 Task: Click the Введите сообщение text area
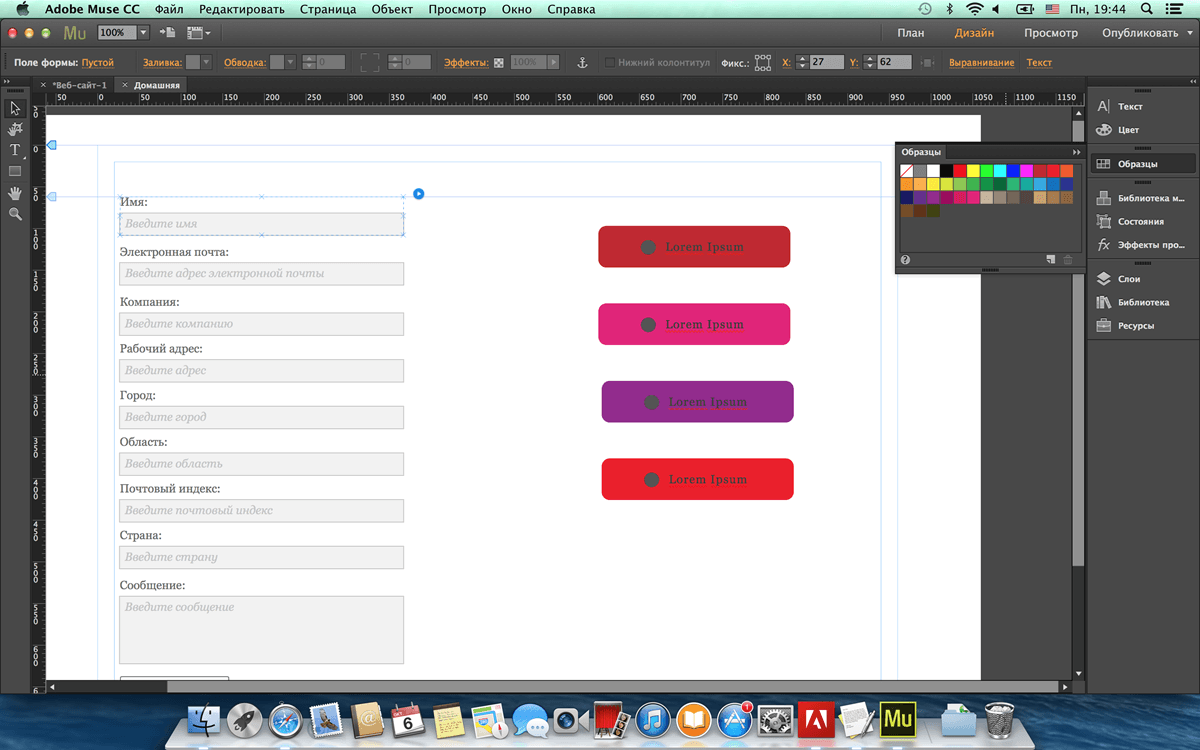pos(262,630)
